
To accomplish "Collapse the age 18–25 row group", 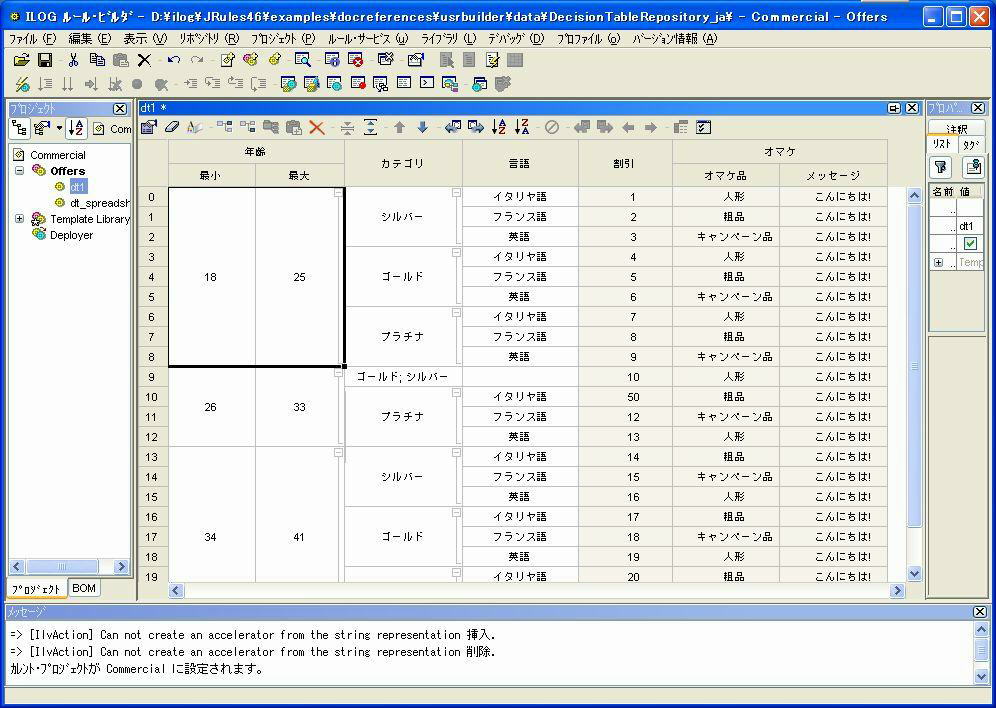I will point(339,193).
